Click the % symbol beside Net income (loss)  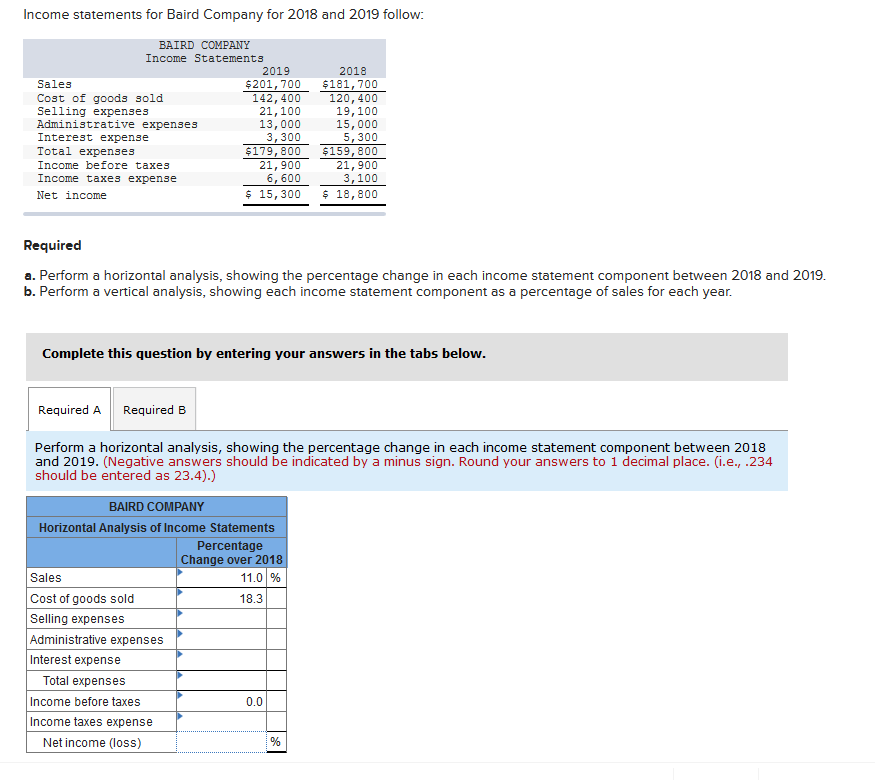(276, 742)
